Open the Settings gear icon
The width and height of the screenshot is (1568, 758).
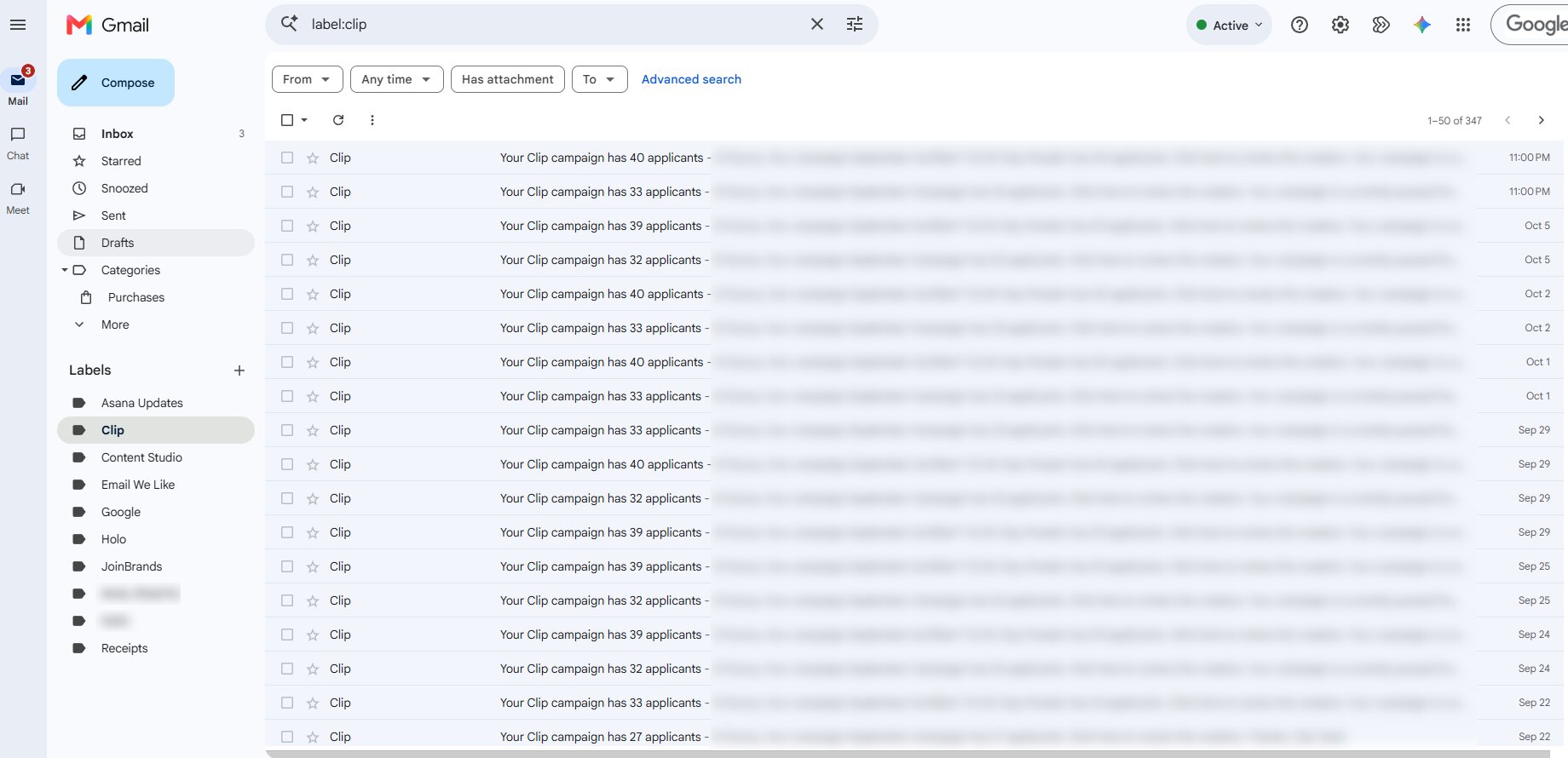[x=1340, y=25]
